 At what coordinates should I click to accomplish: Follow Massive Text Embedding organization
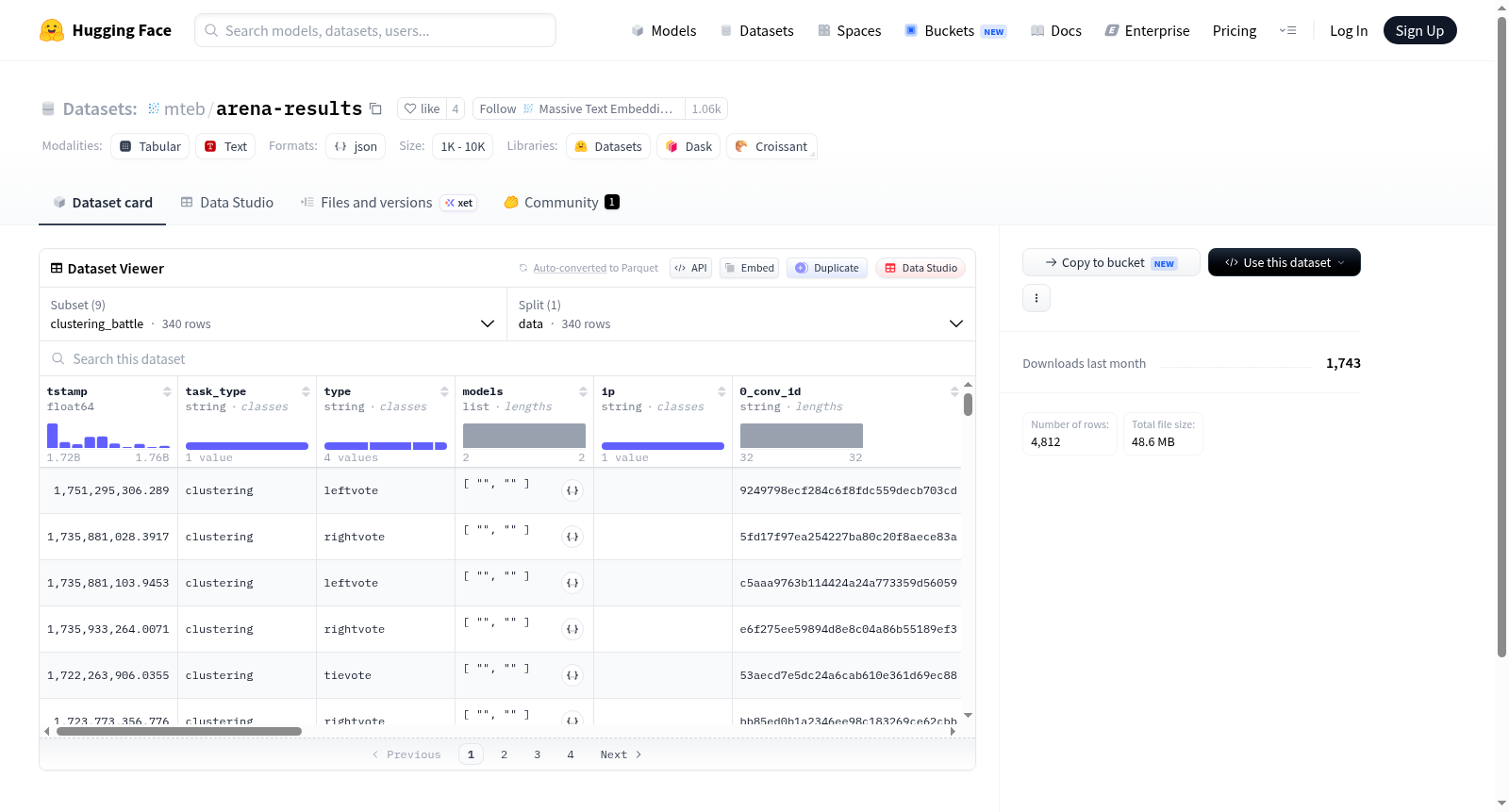(578, 108)
